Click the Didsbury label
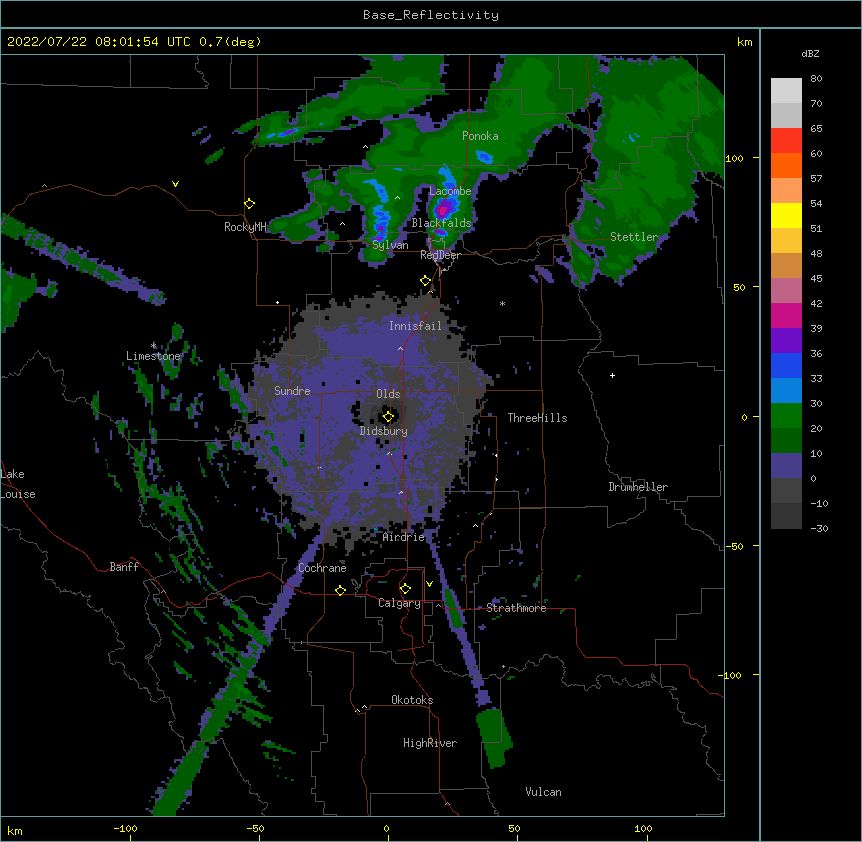Image resolution: width=862 pixels, height=842 pixels. pos(383,431)
